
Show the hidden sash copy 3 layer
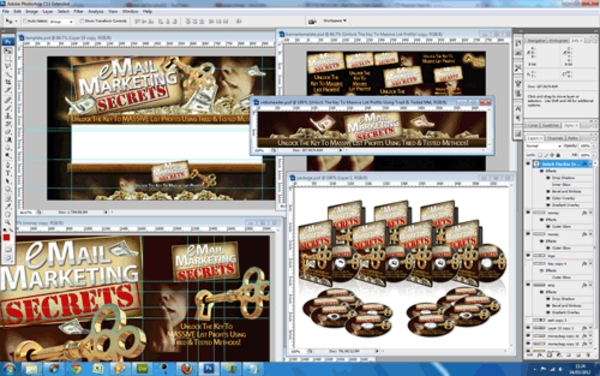click(x=528, y=320)
